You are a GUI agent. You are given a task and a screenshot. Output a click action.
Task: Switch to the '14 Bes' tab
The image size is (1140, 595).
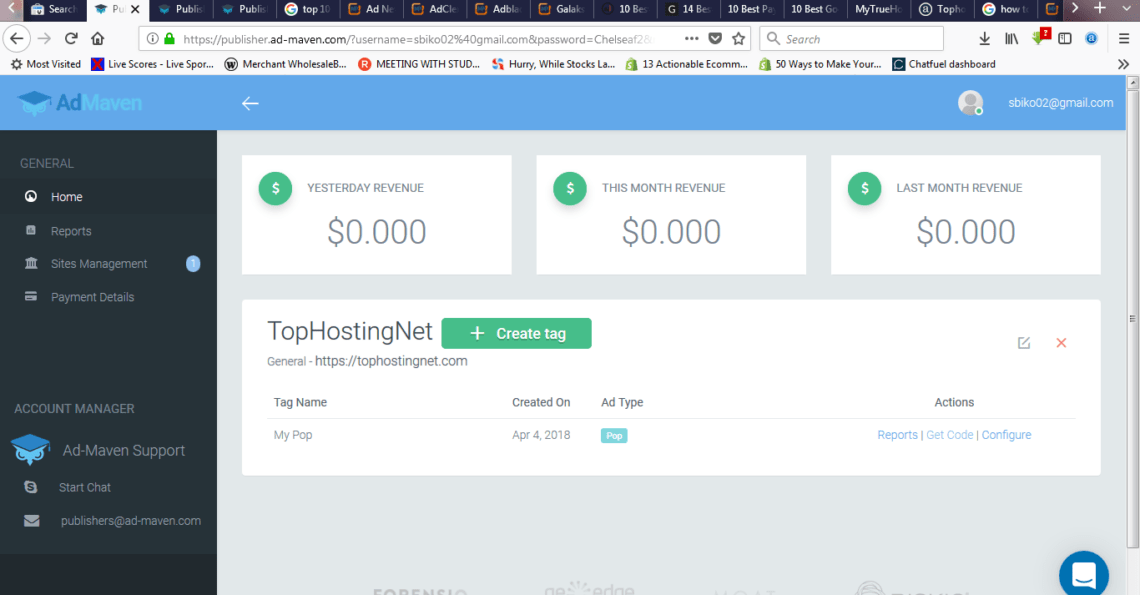coord(689,9)
